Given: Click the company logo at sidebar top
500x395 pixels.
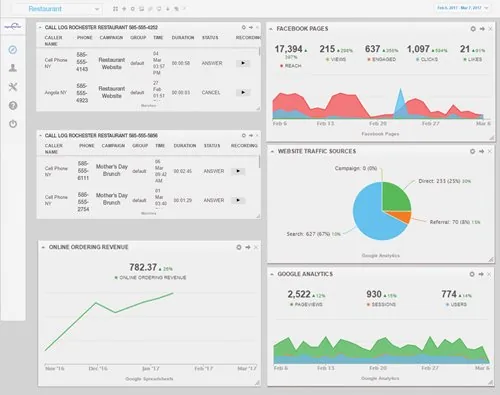Looking at the screenshot, I should (x=13, y=26).
